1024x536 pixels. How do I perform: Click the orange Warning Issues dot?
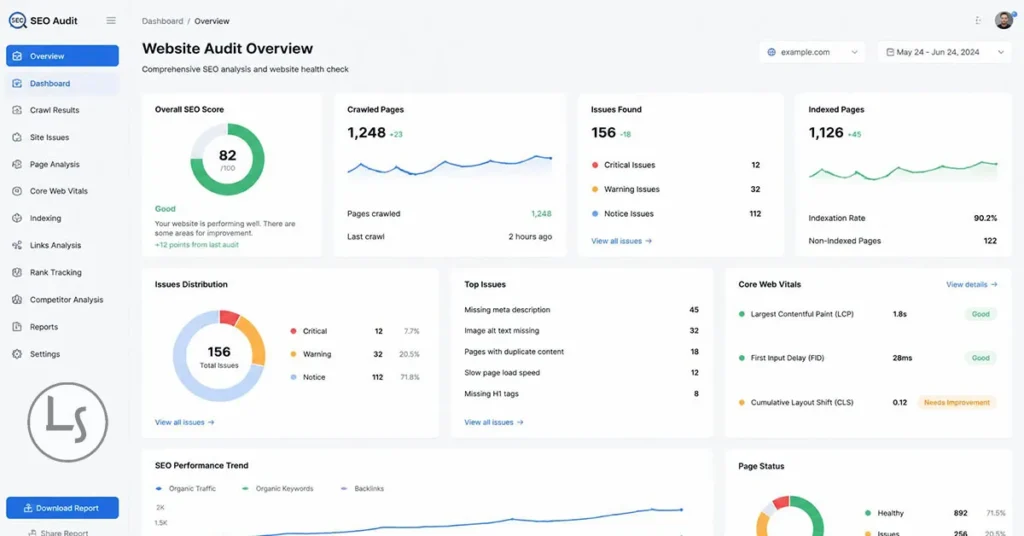click(x=595, y=189)
